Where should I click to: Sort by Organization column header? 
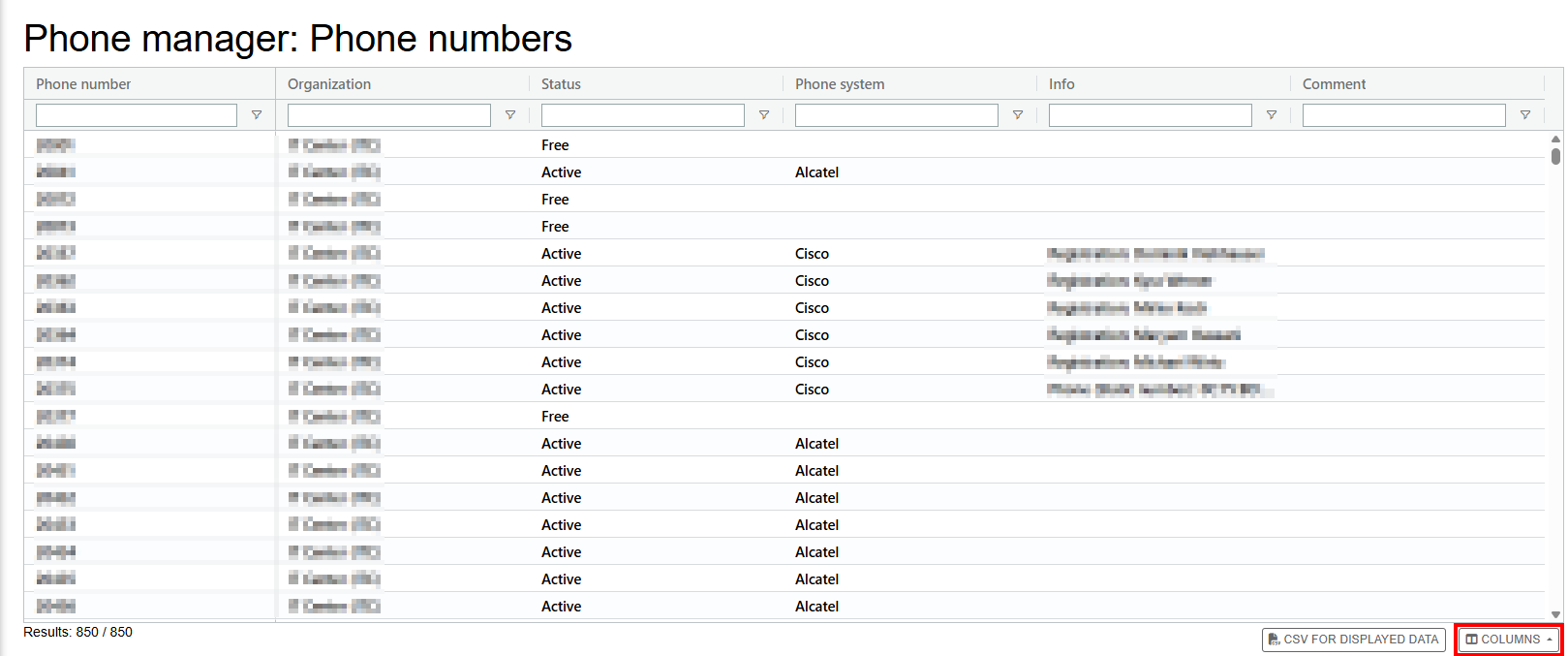[x=329, y=84]
